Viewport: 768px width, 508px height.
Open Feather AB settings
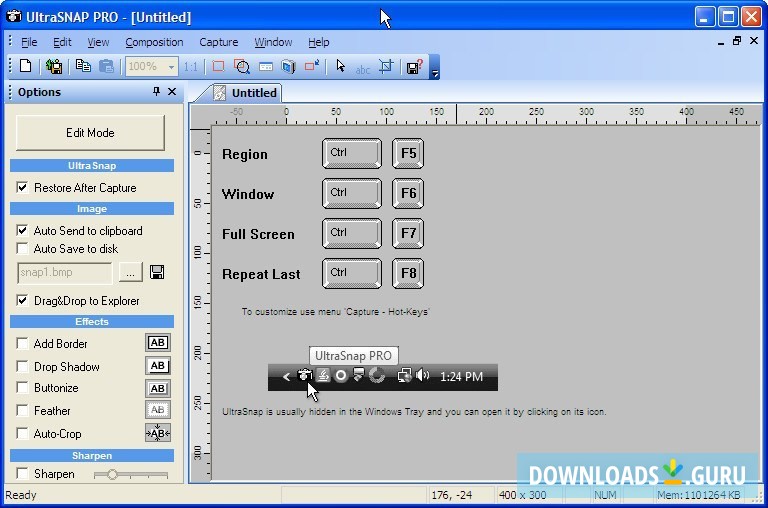158,410
